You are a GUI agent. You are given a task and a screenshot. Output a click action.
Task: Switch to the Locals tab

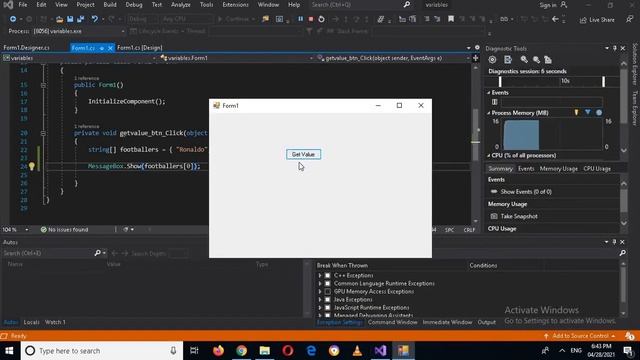coord(31,322)
